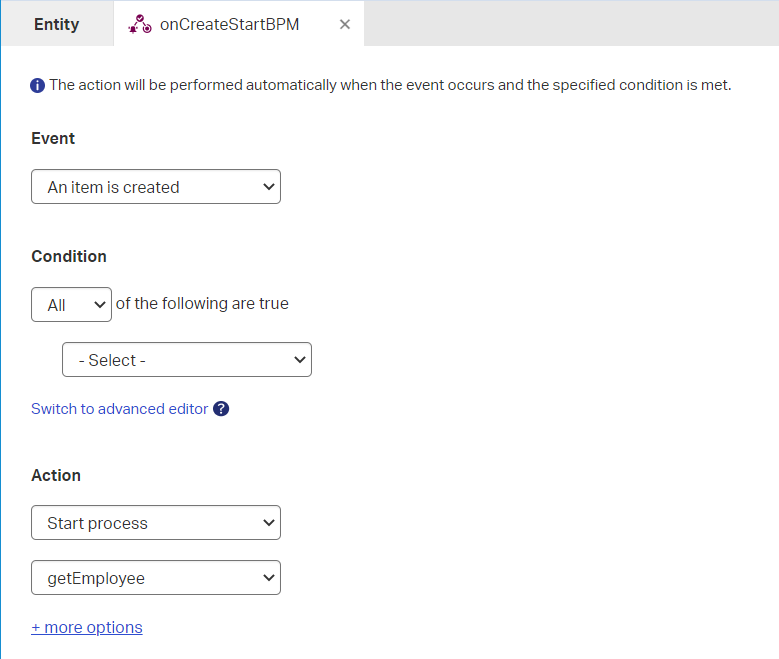Click the Action section heading
This screenshot has height=659, width=779.
click(x=56, y=475)
